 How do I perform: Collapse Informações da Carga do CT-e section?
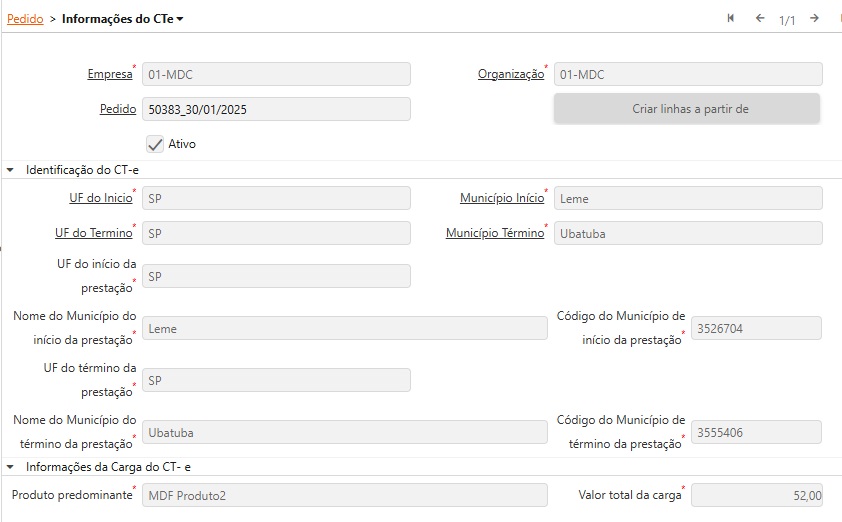point(10,466)
